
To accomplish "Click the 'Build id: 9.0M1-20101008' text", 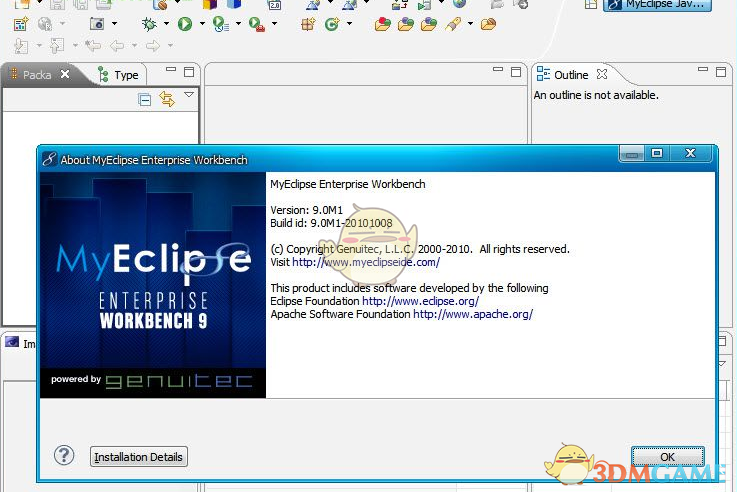I will coord(331,223).
